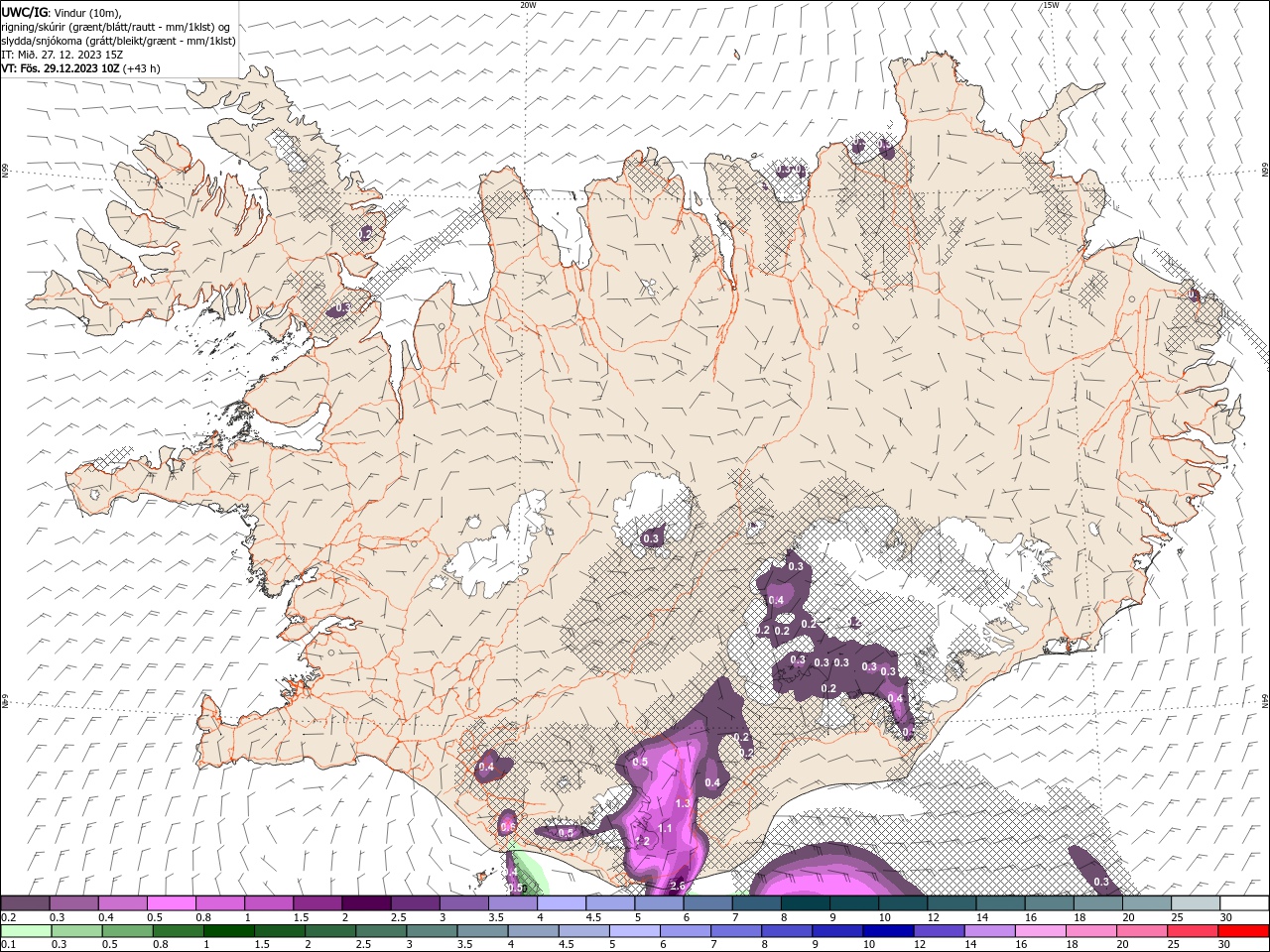
Task: Click the valid time 'VT: Fös. 29.12.2023 10Z (+43 h)'
Action: pos(80,68)
